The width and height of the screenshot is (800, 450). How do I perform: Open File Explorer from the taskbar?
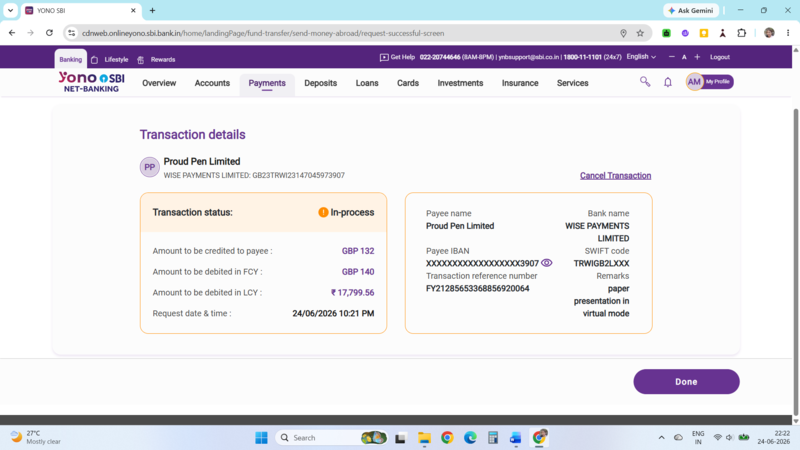(424, 438)
